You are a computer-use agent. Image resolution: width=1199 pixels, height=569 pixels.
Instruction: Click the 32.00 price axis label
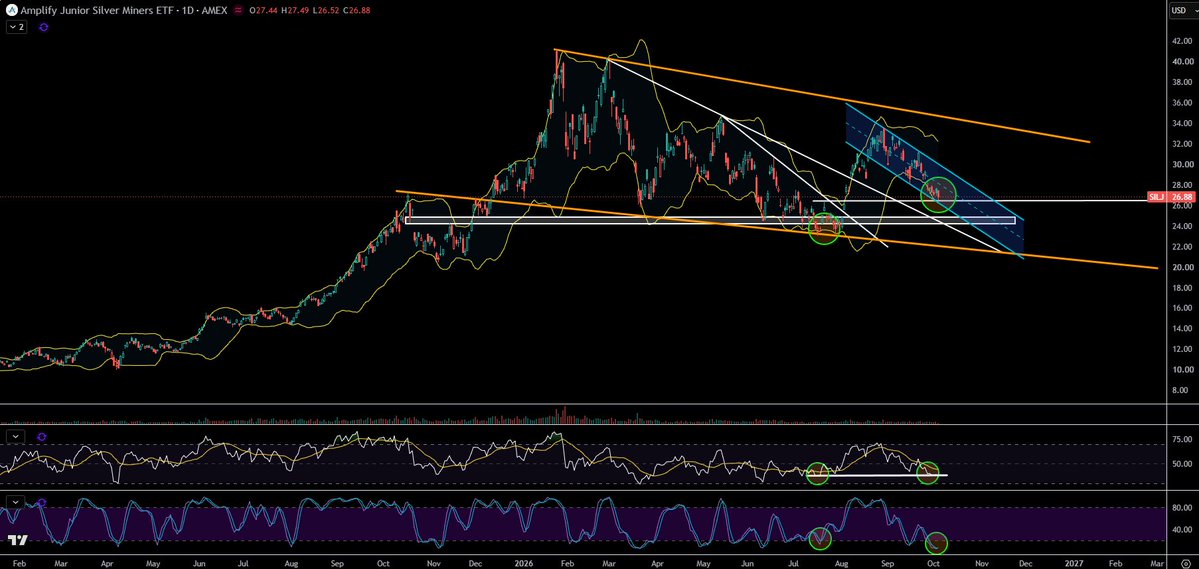coord(1181,144)
